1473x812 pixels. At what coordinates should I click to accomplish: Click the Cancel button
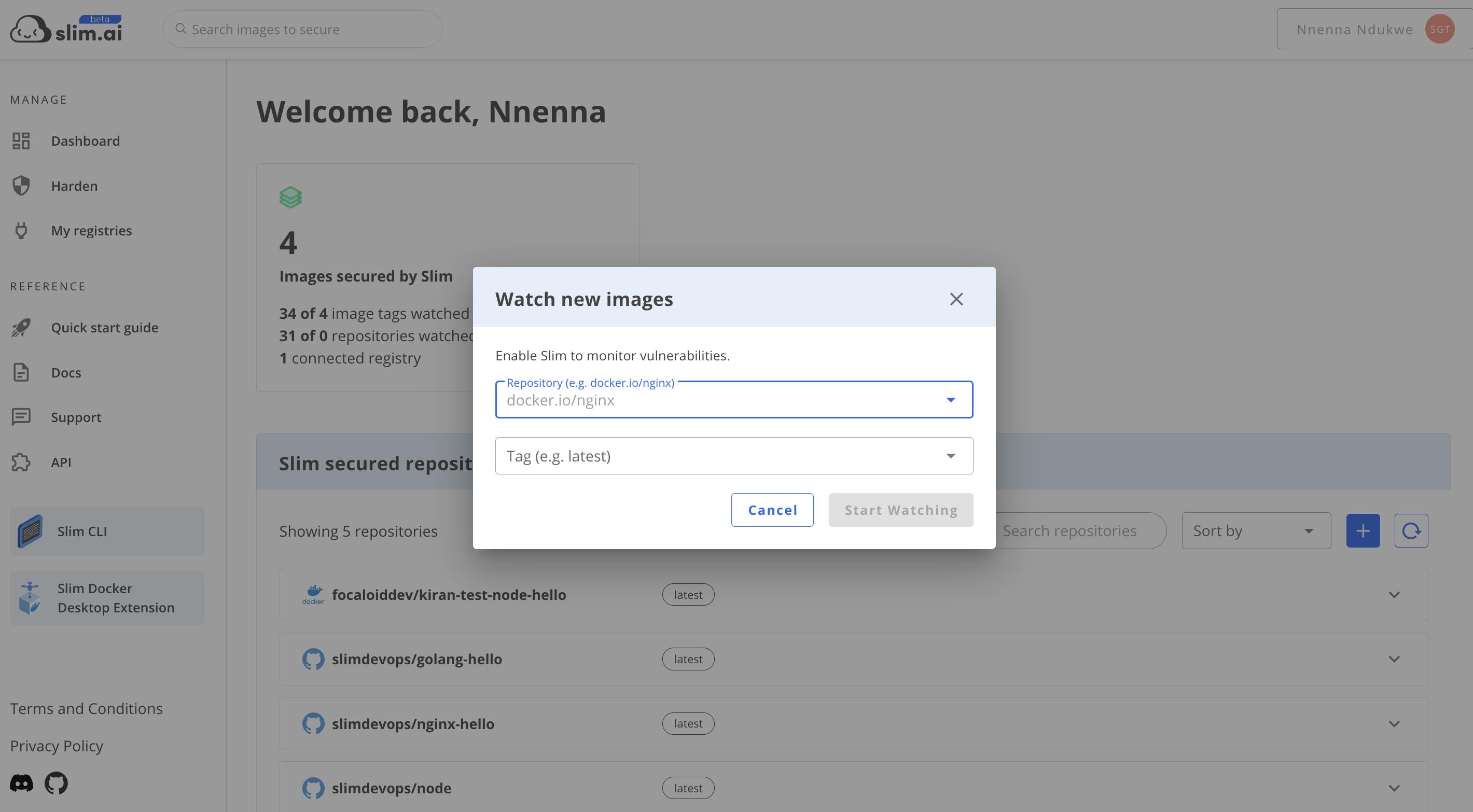tap(772, 510)
